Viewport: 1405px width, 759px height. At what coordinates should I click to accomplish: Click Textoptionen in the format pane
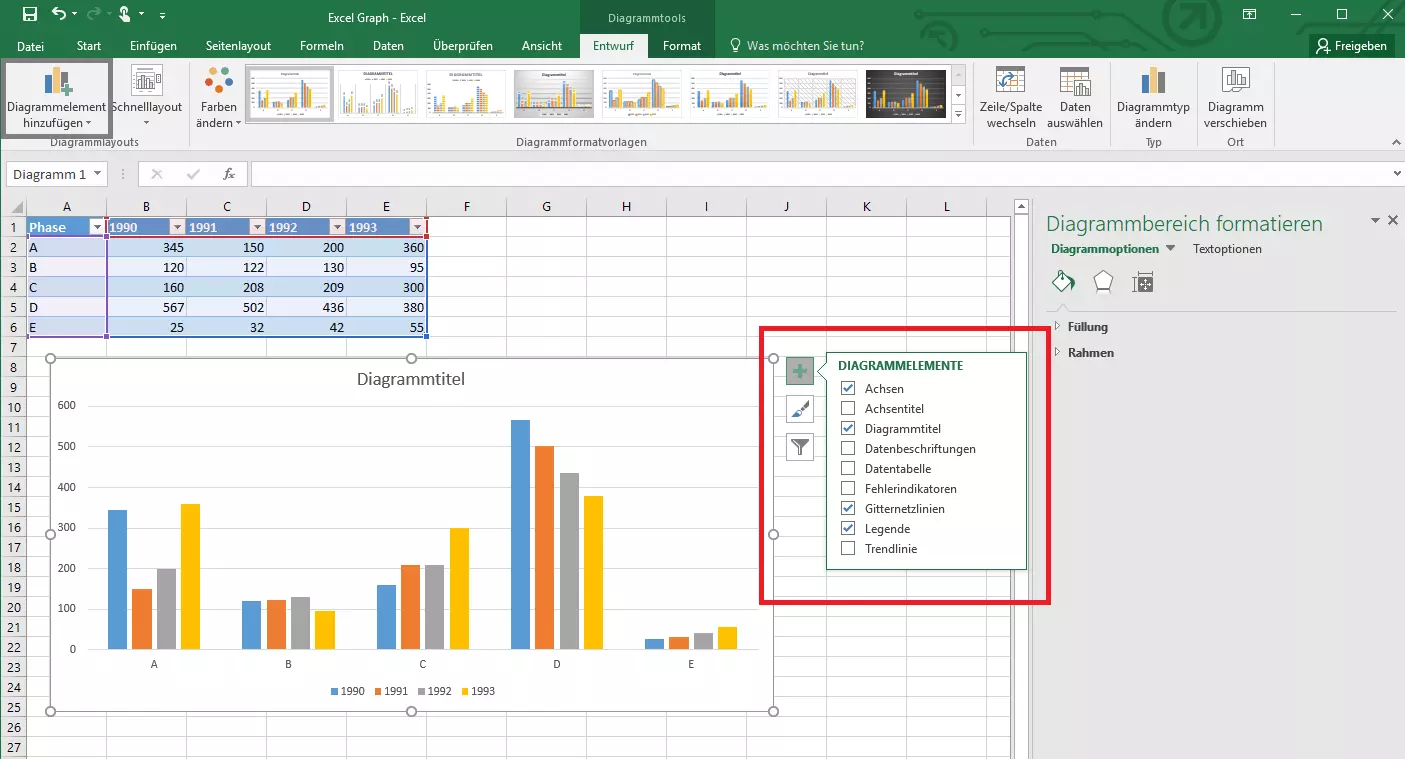[1227, 249]
